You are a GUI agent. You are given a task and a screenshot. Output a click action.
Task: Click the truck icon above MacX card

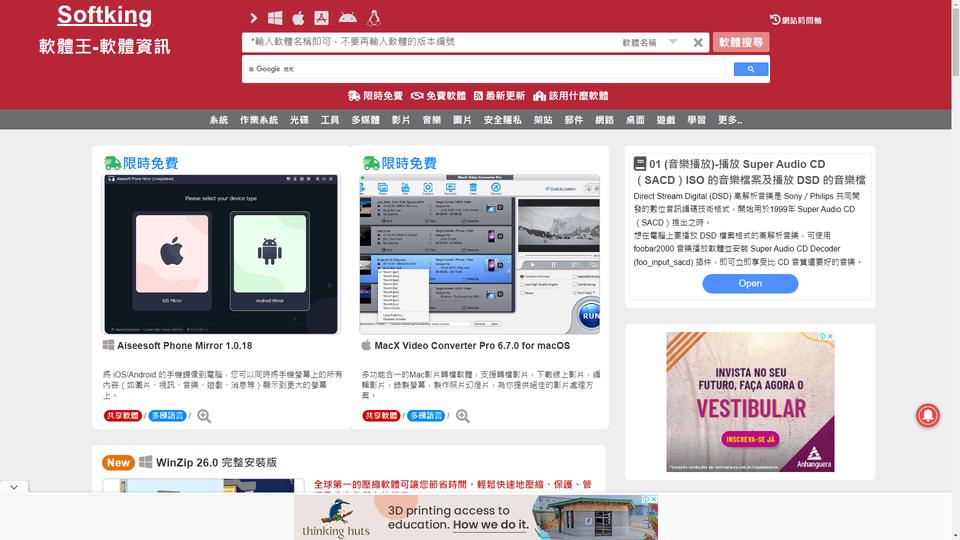point(371,163)
